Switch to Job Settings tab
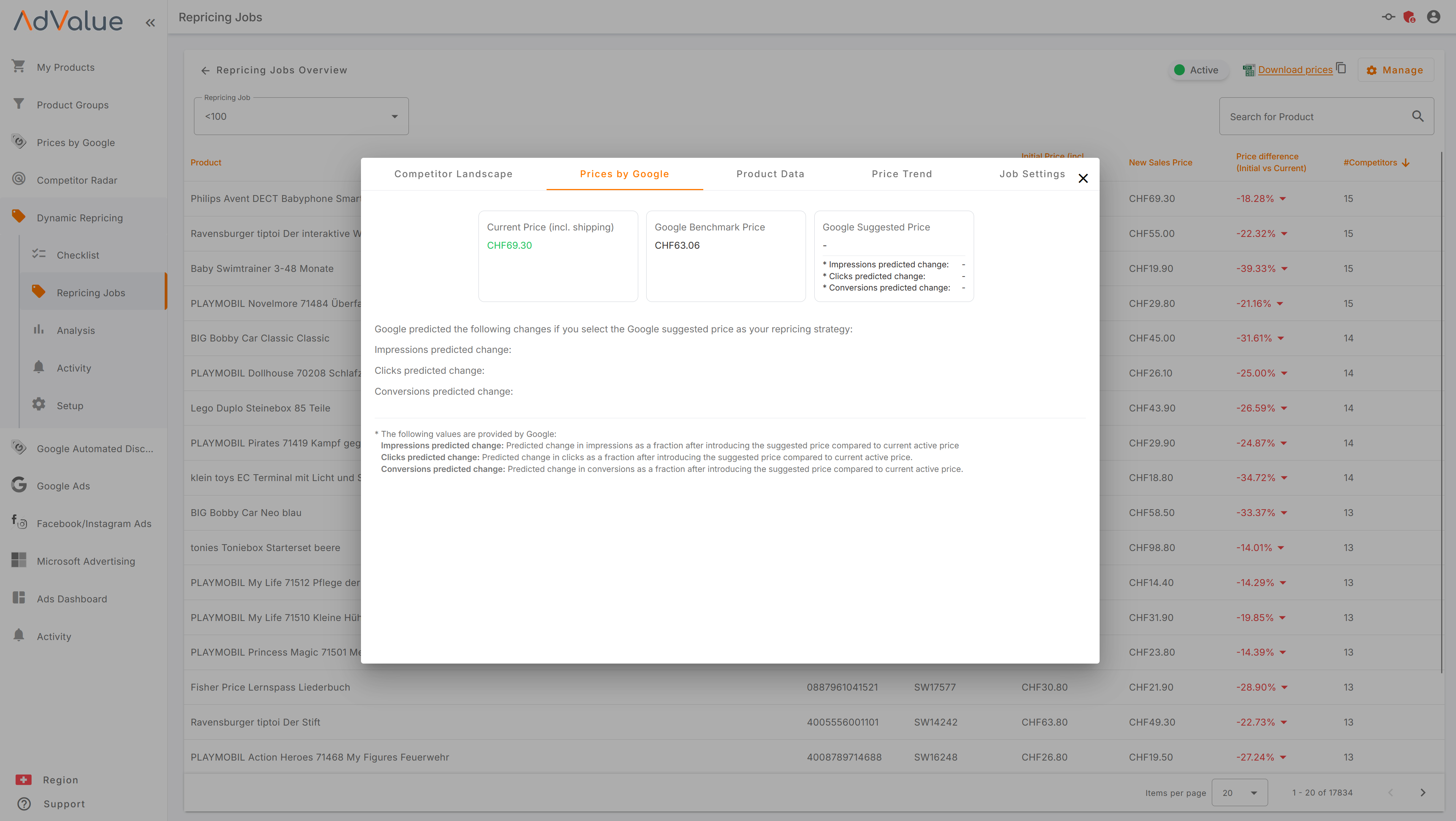The image size is (1456, 821). tap(1032, 174)
